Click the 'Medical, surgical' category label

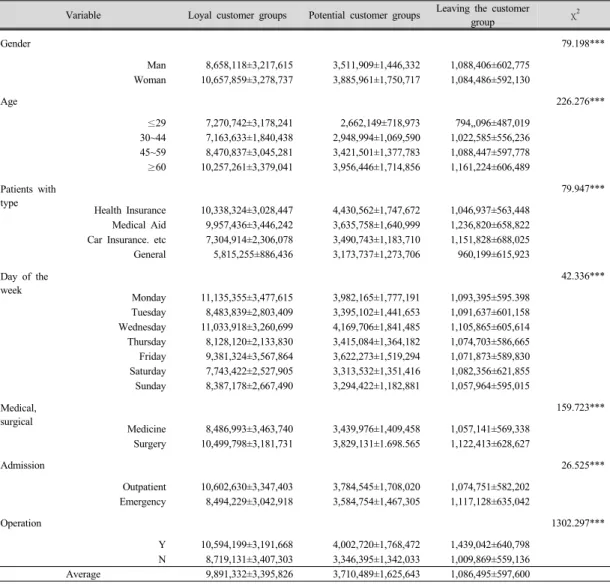coord(18,415)
